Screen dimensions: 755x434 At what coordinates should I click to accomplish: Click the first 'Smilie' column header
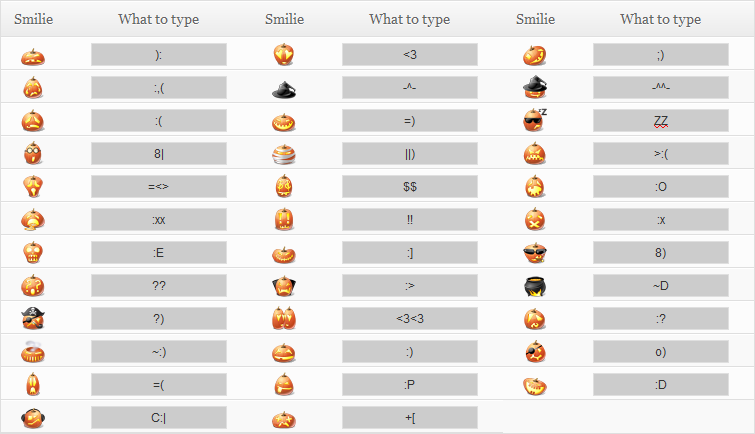[33, 19]
